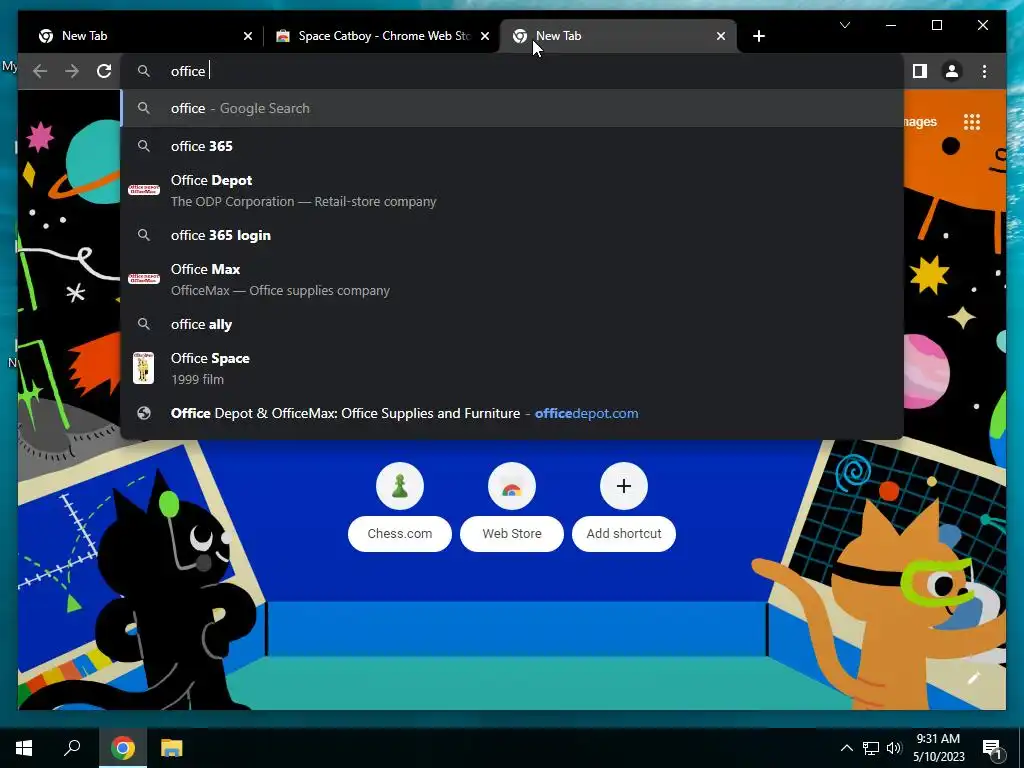Click the Chess.com shortcut label
Image resolution: width=1024 pixels, height=768 pixels.
[400, 534]
